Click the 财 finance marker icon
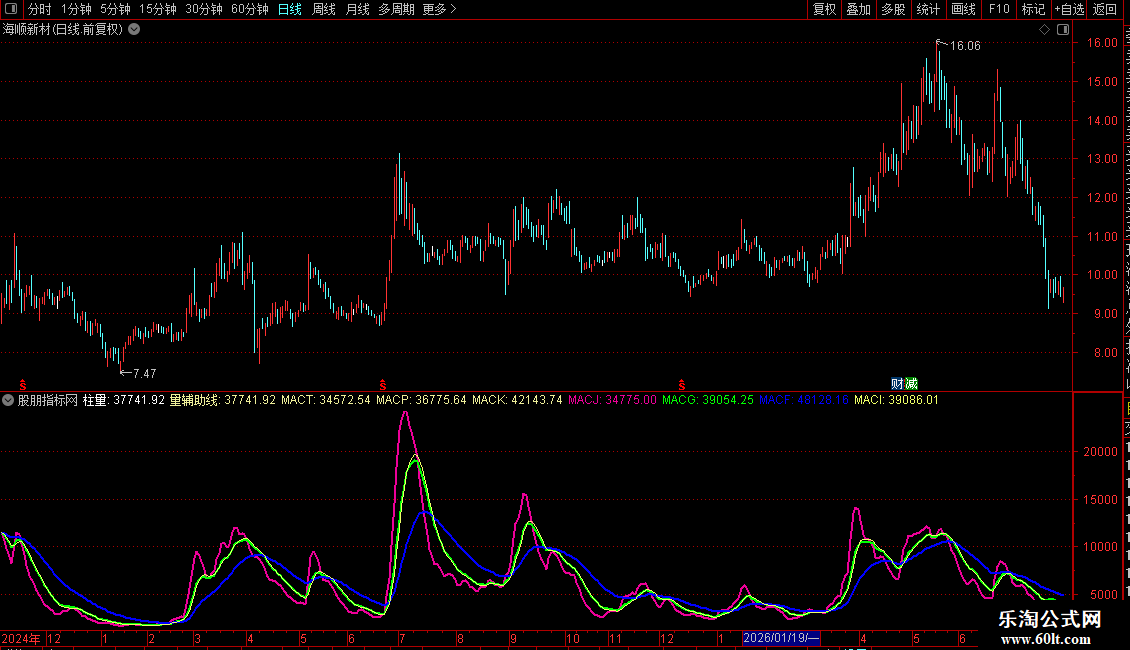 [x=897, y=384]
